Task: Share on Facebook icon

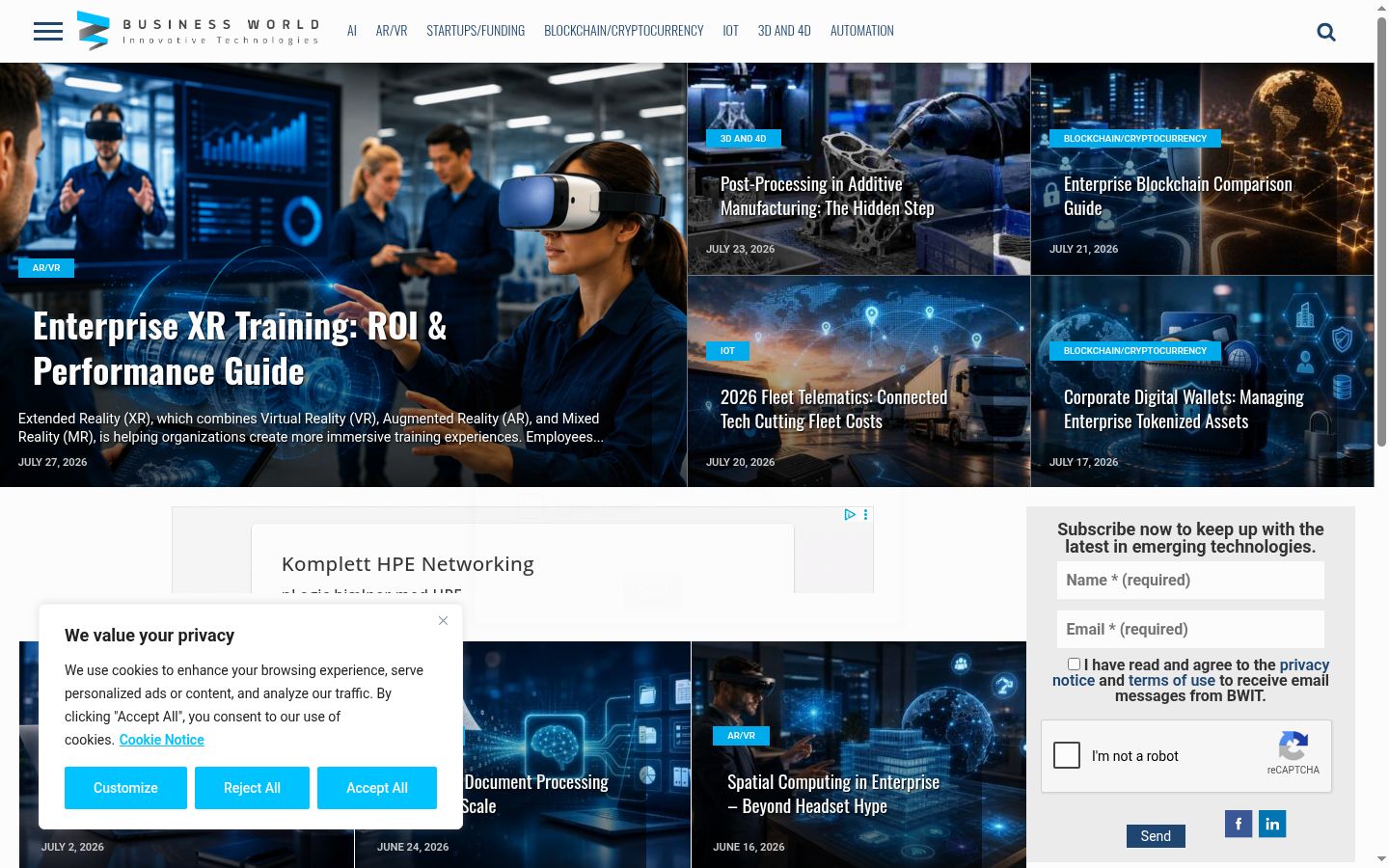Action: point(1239,824)
